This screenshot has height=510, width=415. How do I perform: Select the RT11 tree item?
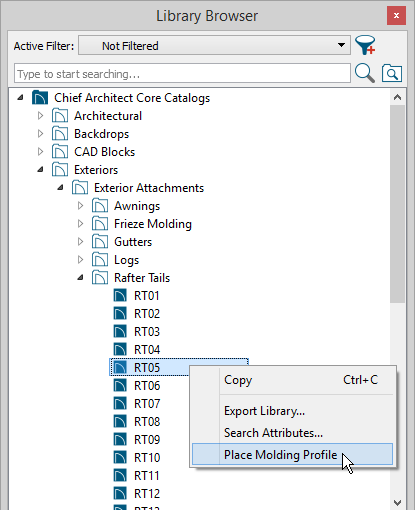[x=147, y=476]
